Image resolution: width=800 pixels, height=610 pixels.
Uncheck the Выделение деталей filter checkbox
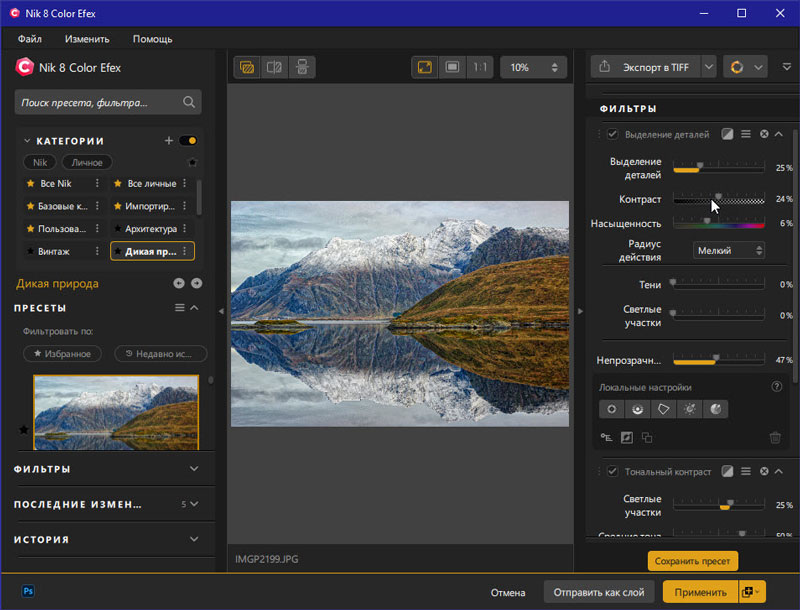[x=612, y=134]
